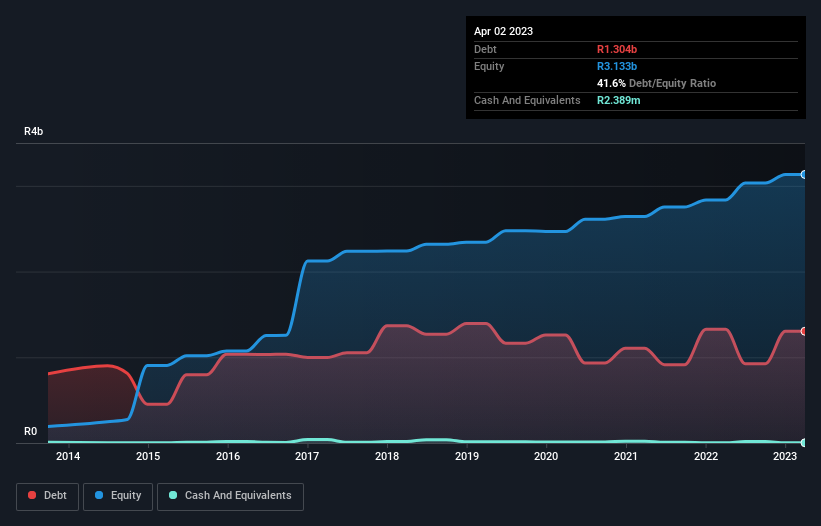Viewport: 821px width, 526px height.
Task: Click the tooltip Debt row label
Action: point(485,49)
